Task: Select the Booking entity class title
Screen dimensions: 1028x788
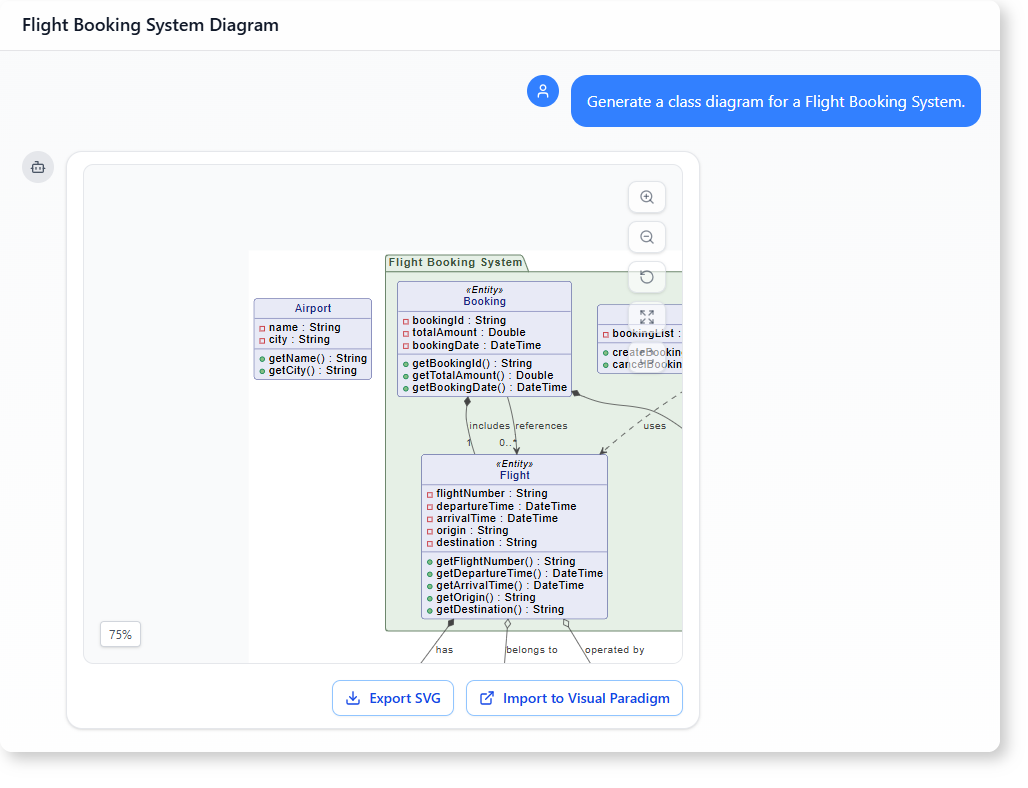Action: (x=485, y=301)
